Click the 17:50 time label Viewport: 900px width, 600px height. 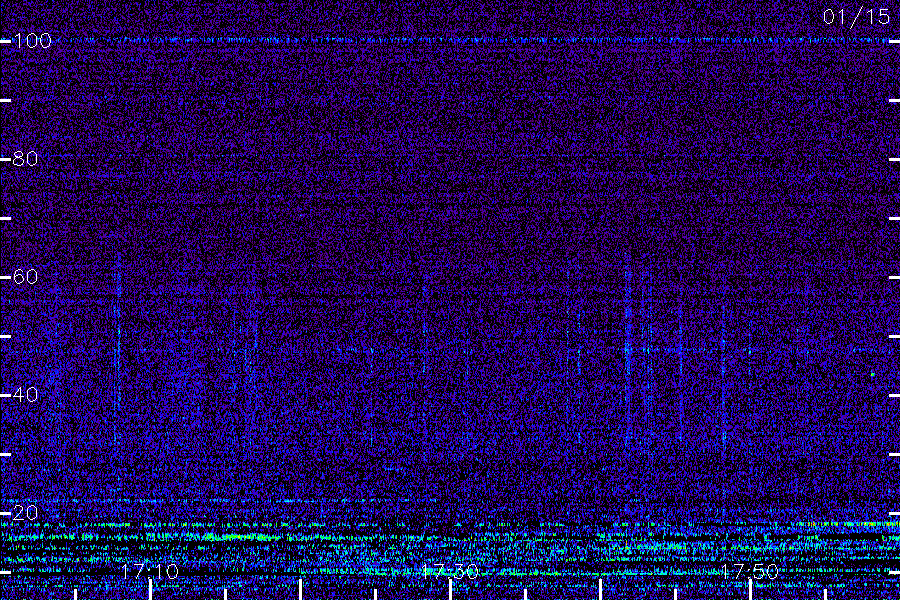tap(750, 571)
